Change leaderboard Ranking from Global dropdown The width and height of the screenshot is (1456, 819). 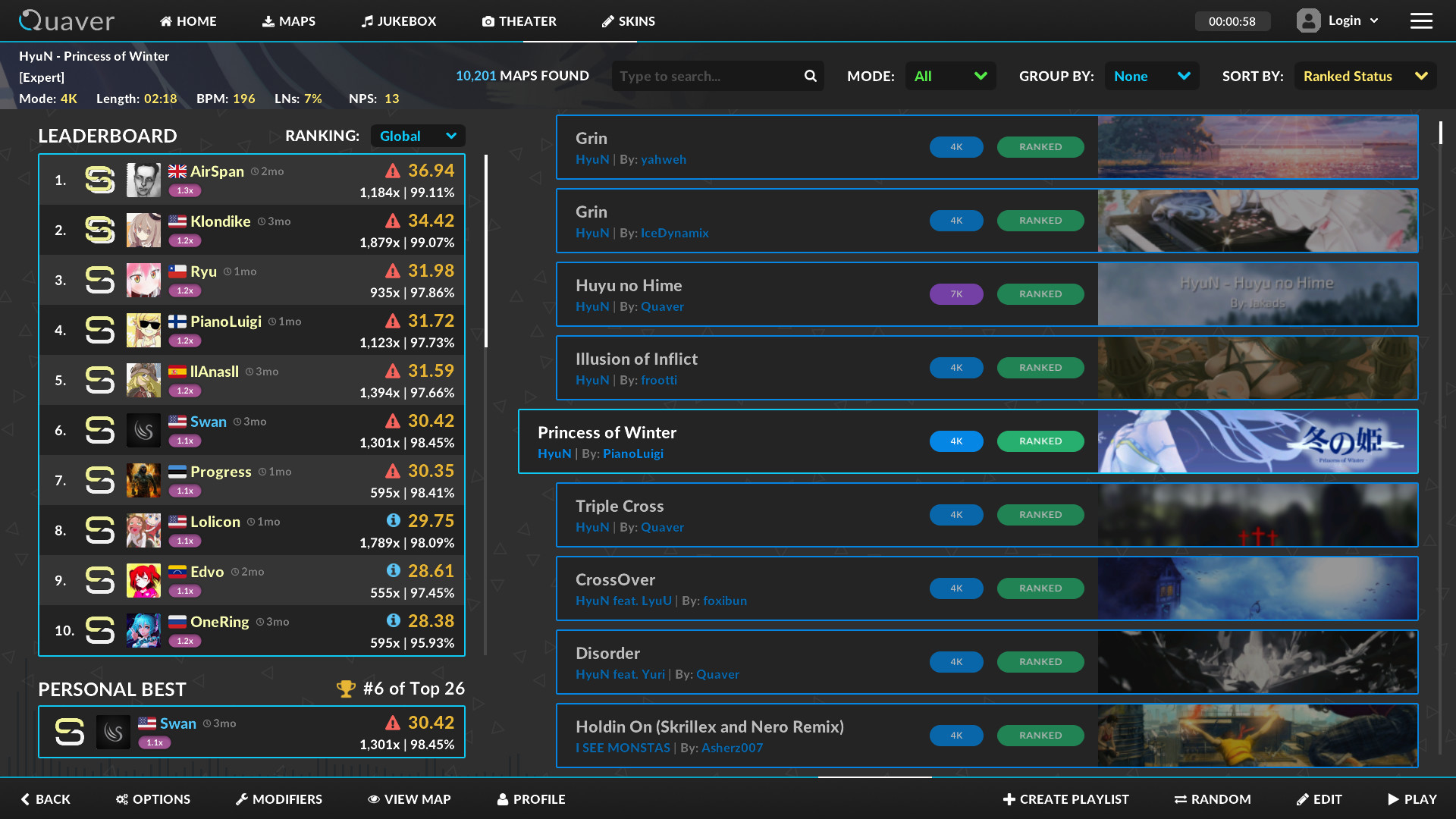tap(417, 136)
